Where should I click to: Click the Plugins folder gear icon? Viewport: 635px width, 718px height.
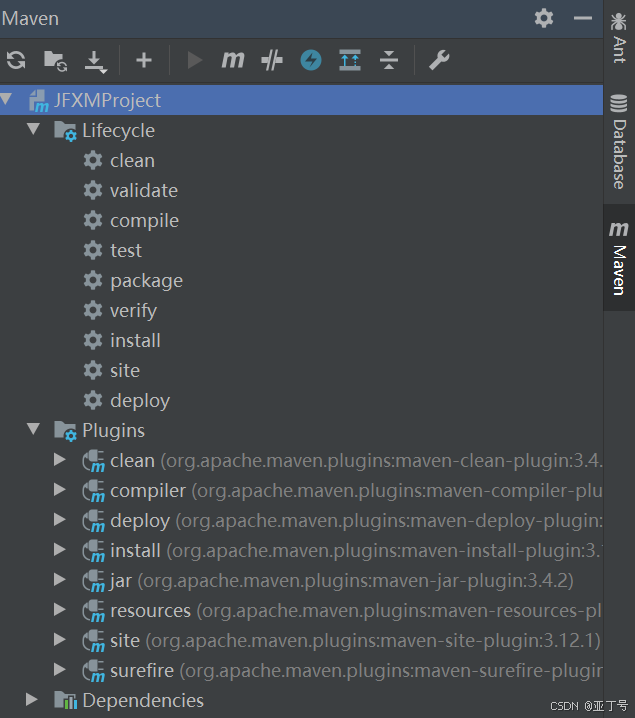[65, 431]
